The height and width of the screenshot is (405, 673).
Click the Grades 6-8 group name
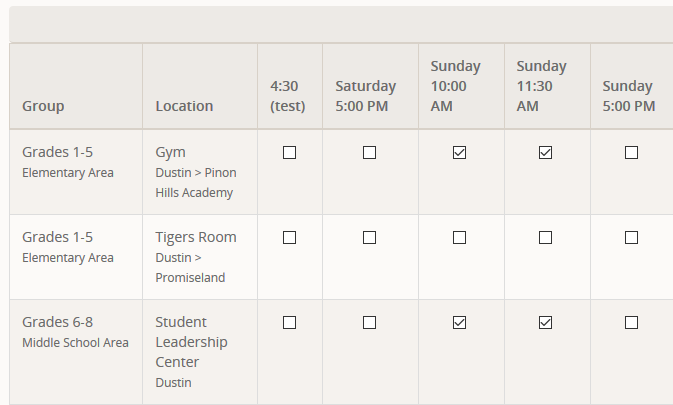58,322
